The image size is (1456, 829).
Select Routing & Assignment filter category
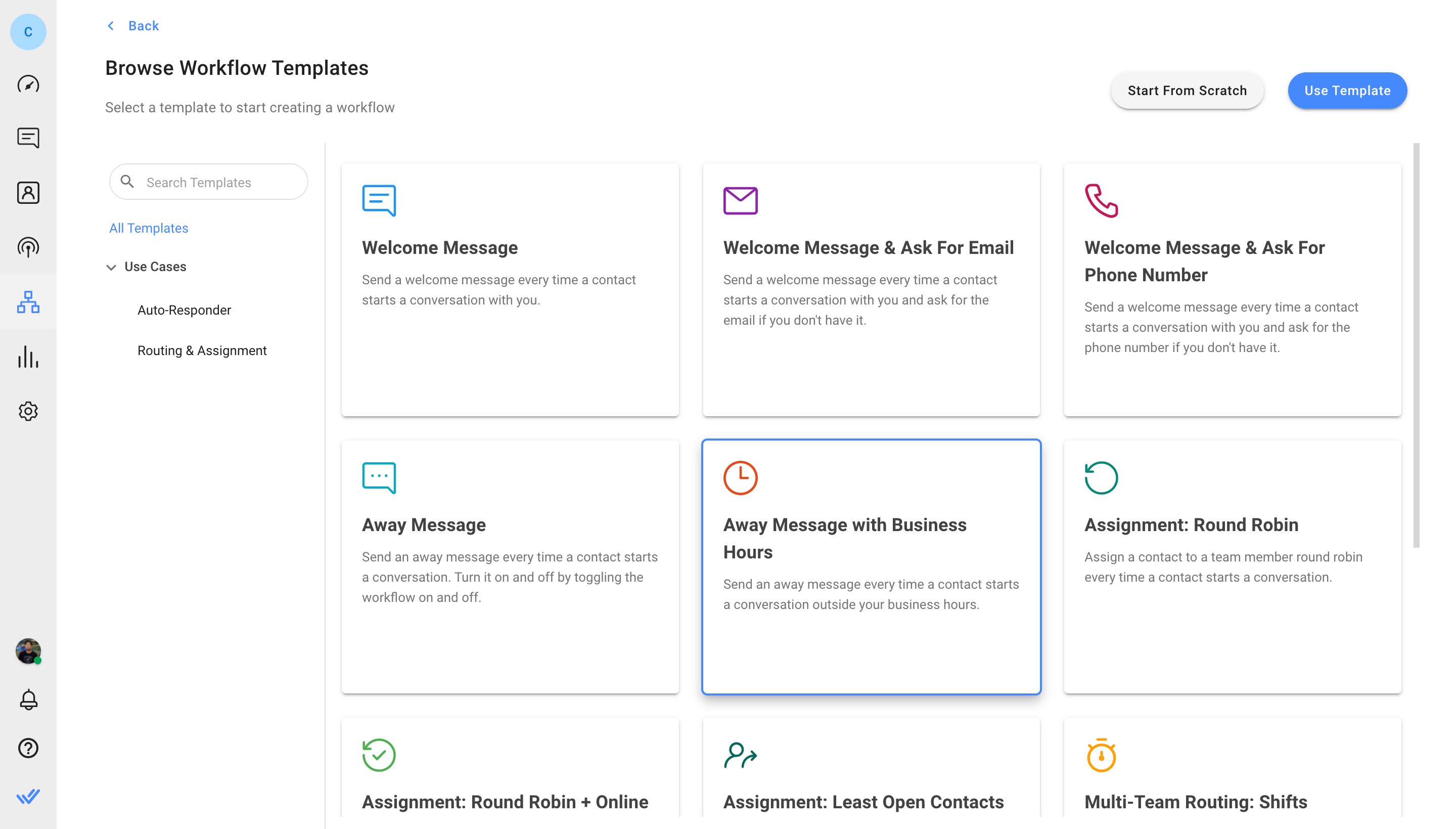tap(202, 350)
